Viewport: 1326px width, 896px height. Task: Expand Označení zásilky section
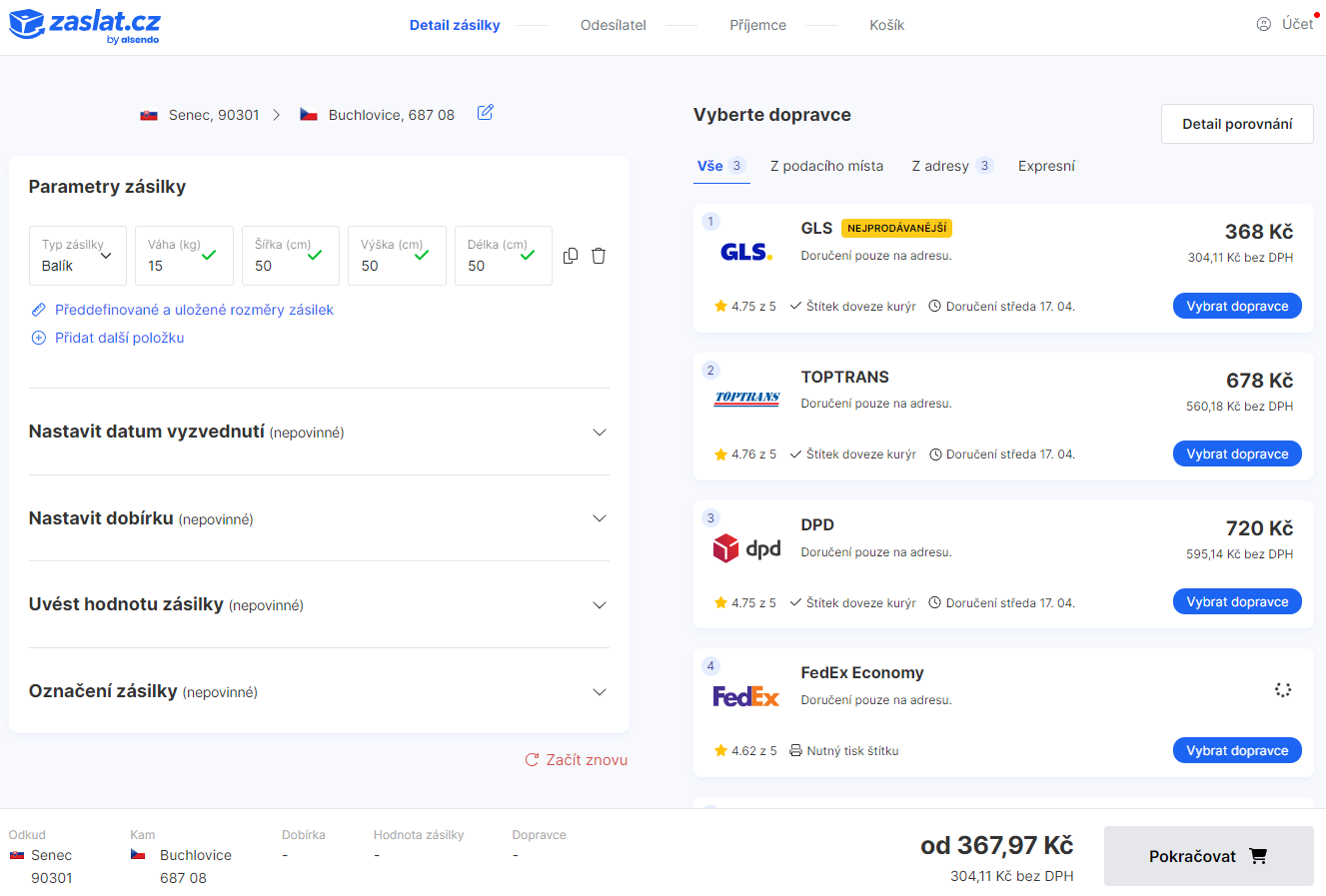(x=319, y=691)
